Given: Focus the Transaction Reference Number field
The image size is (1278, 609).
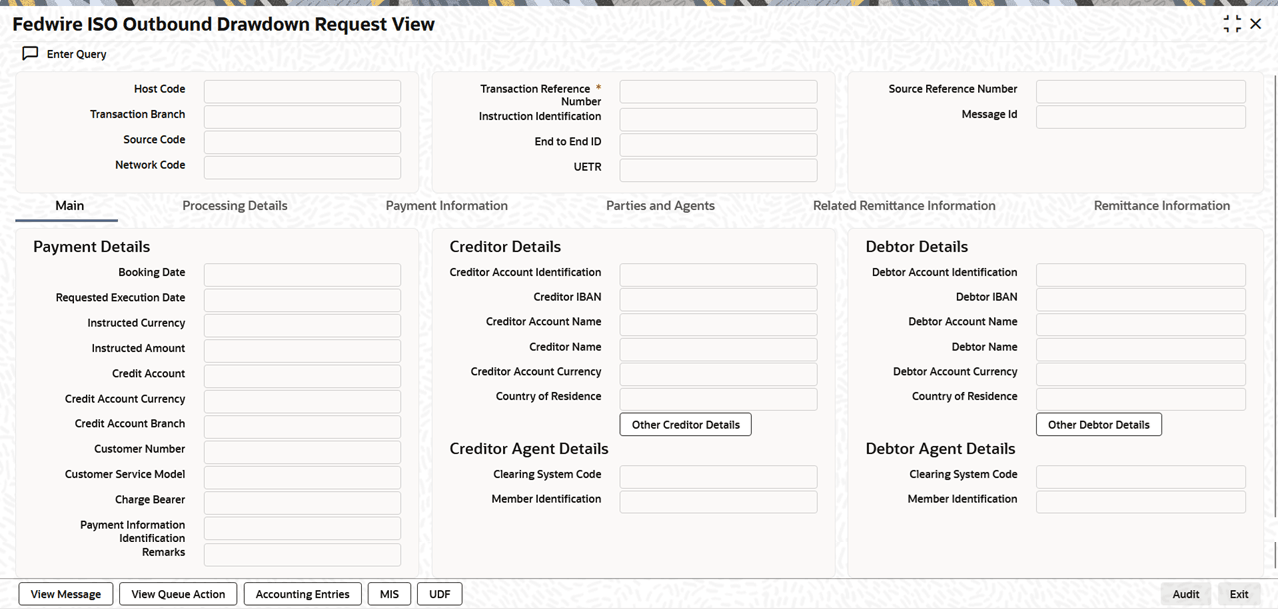Looking at the screenshot, I should pyautogui.click(x=718, y=92).
